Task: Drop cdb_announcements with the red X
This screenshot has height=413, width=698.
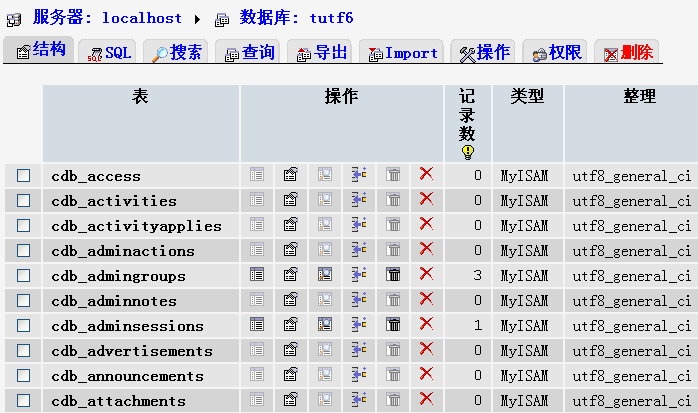Action: [x=426, y=373]
